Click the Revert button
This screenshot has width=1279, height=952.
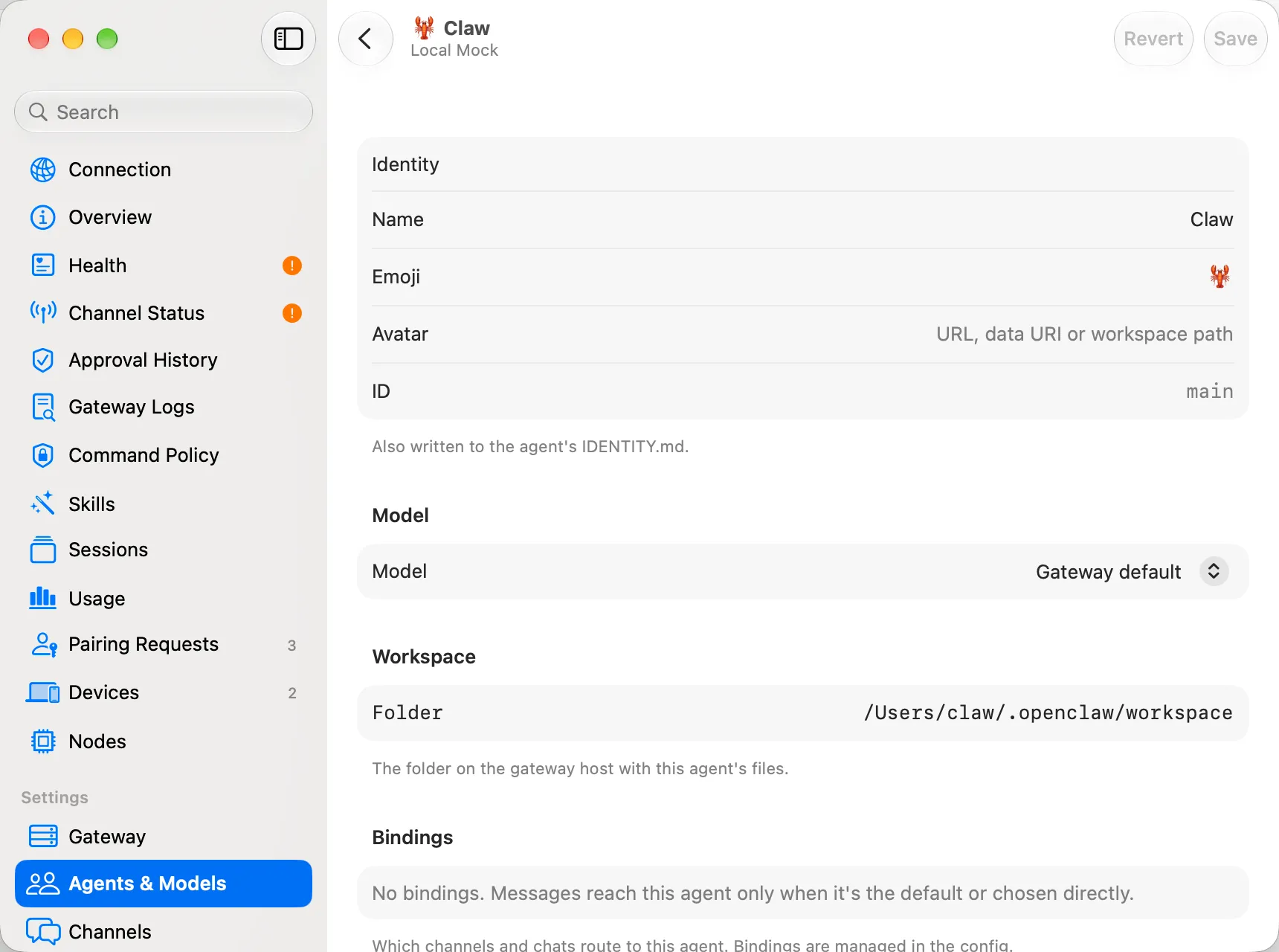(1153, 39)
